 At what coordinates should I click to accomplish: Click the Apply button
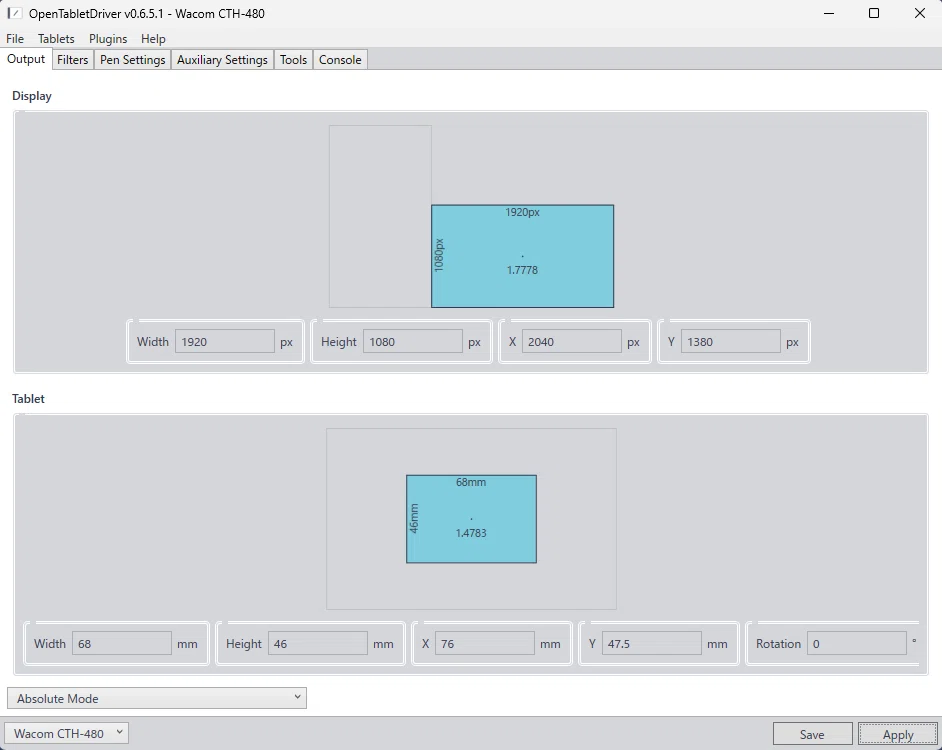pos(898,734)
